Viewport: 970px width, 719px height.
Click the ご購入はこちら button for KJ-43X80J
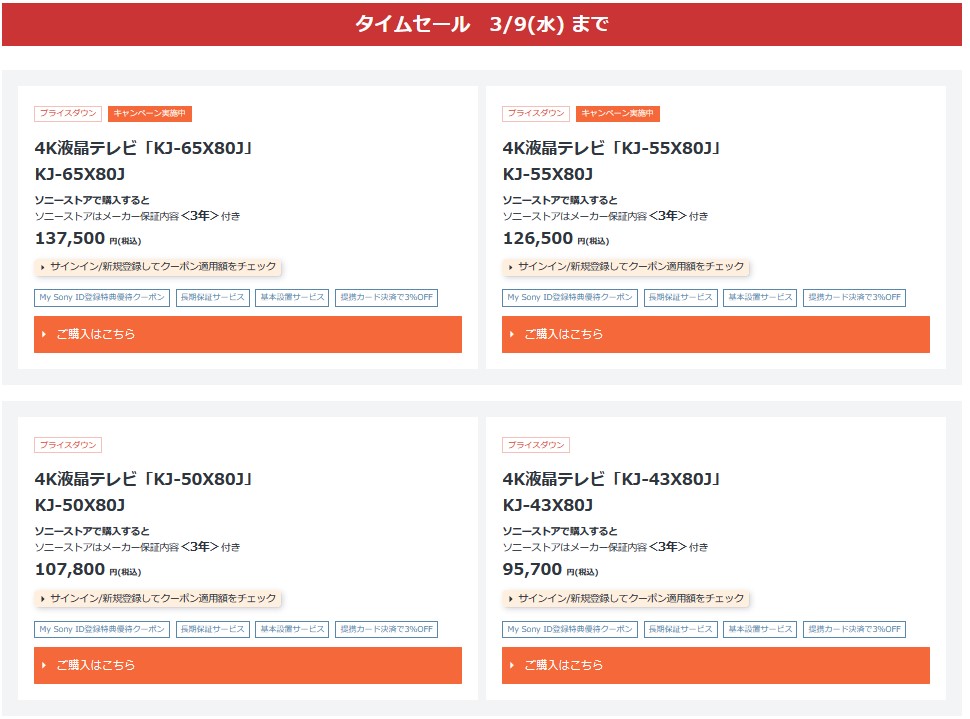click(x=715, y=665)
